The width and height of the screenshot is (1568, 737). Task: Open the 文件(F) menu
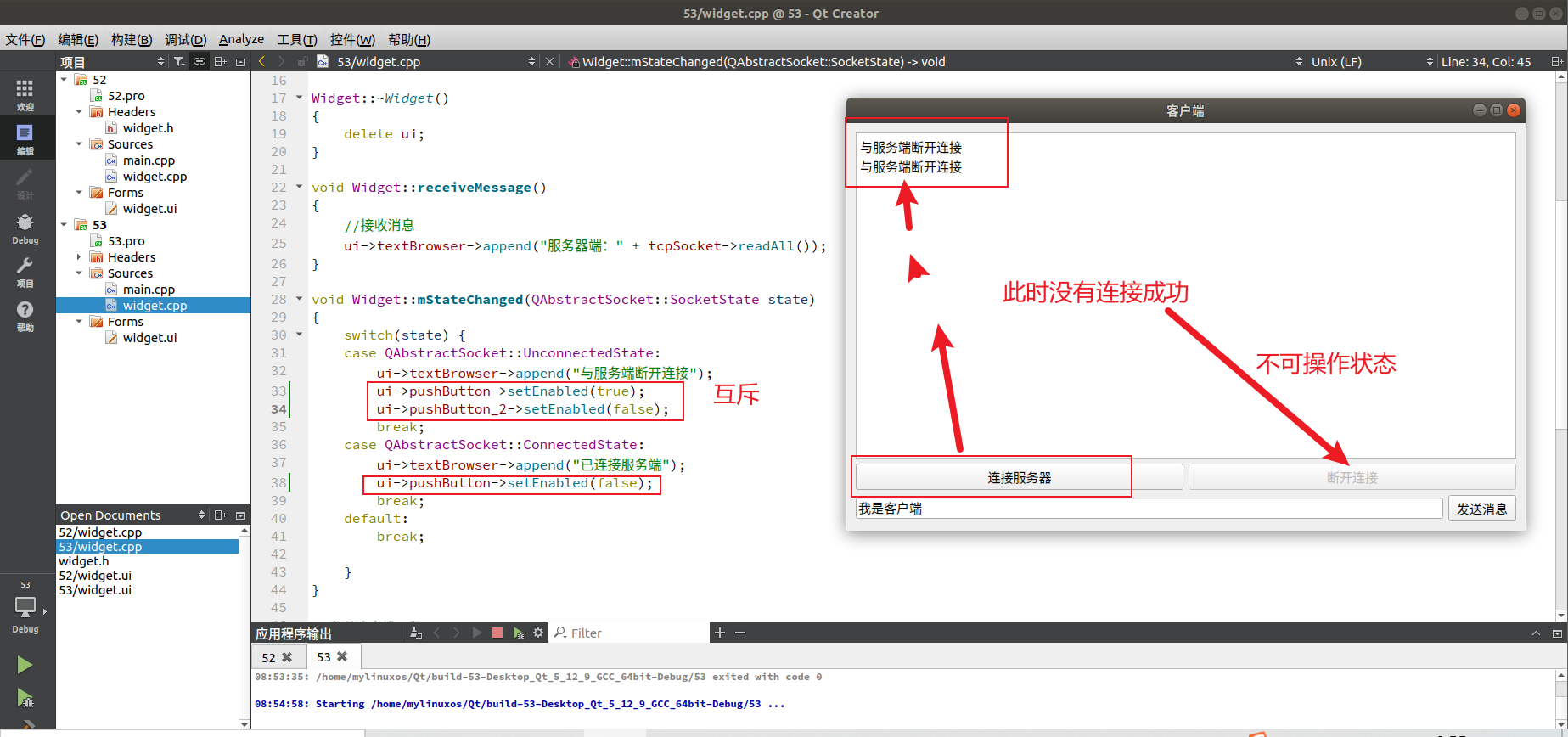pyautogui.click(x=25, y=39)
